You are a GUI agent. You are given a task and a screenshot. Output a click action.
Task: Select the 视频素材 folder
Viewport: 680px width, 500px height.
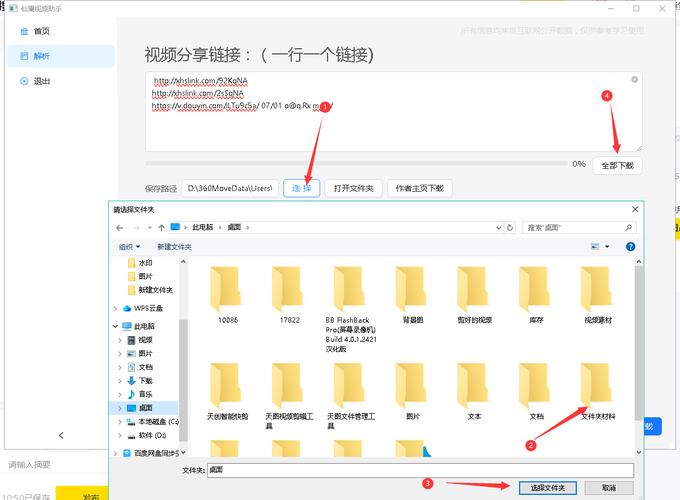pos(598,295)
